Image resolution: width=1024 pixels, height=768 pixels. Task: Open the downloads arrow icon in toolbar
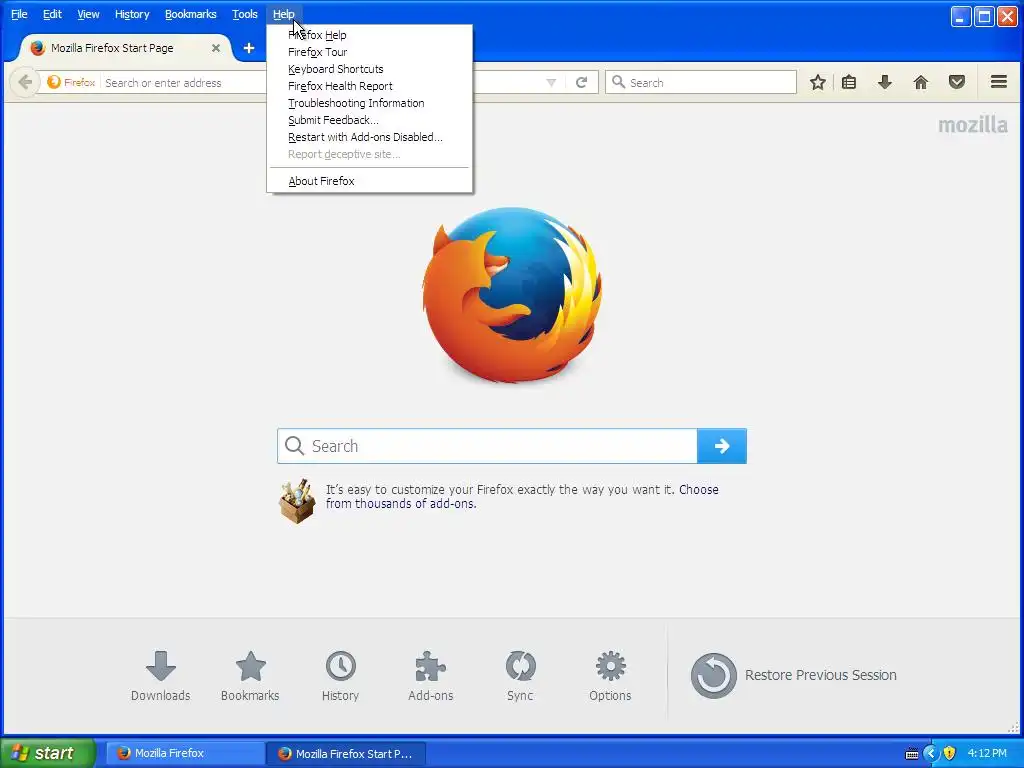point(885,82)
